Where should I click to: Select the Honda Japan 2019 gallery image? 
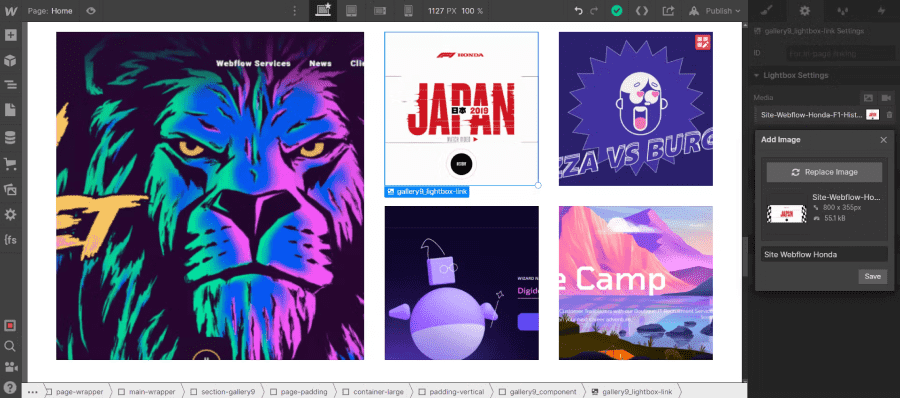pos(461,109)
